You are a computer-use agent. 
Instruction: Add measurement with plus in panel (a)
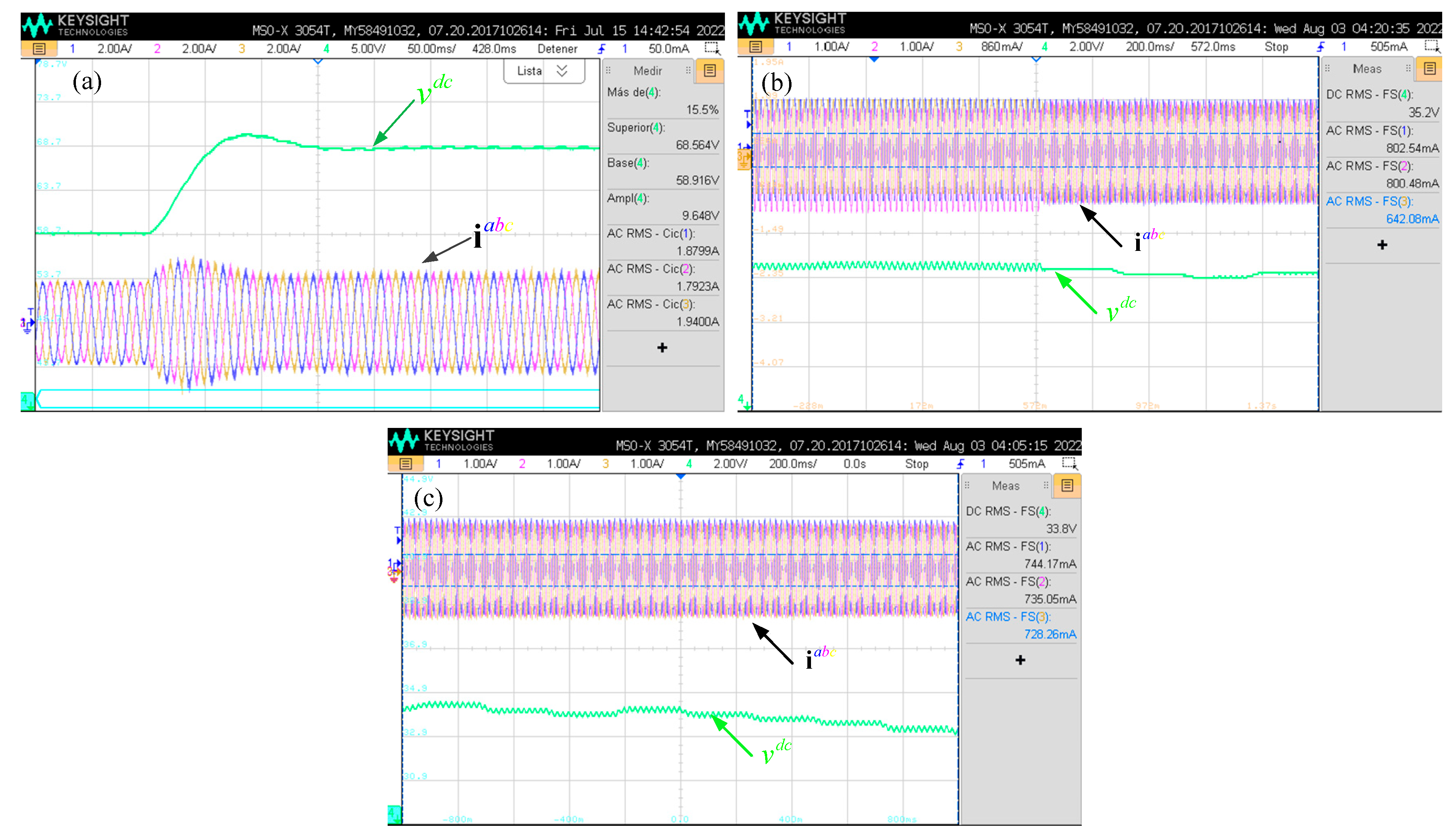point(662,347)
